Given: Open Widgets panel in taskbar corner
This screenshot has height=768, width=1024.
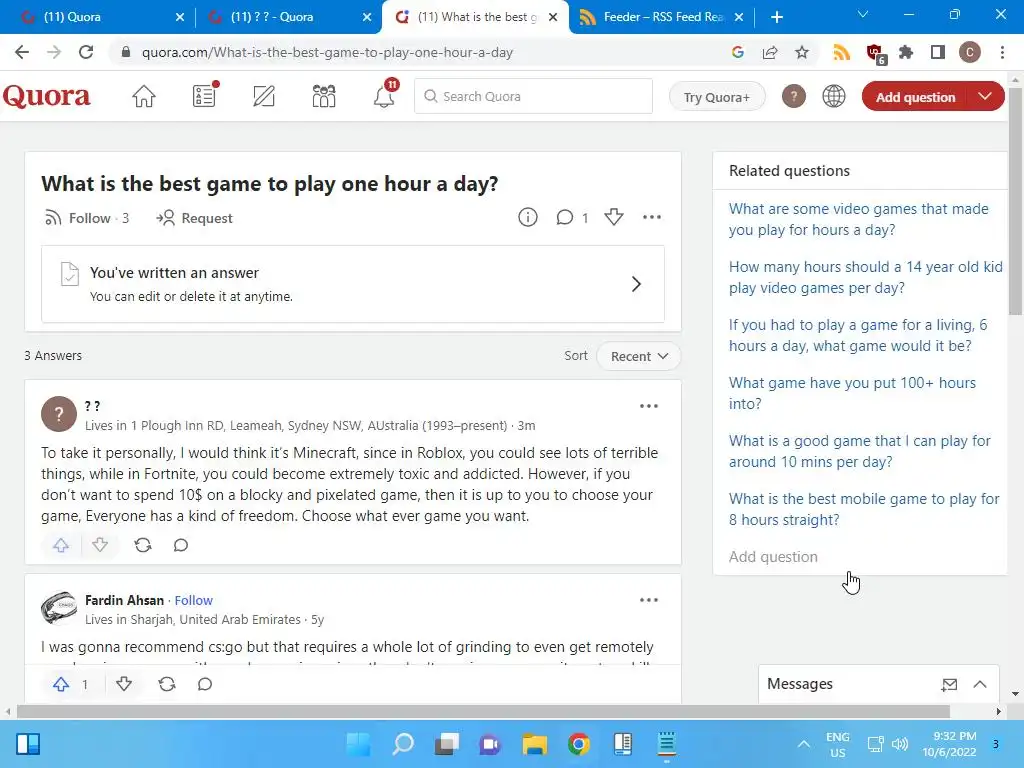Looking at the screenshot, I should (27, 744).
